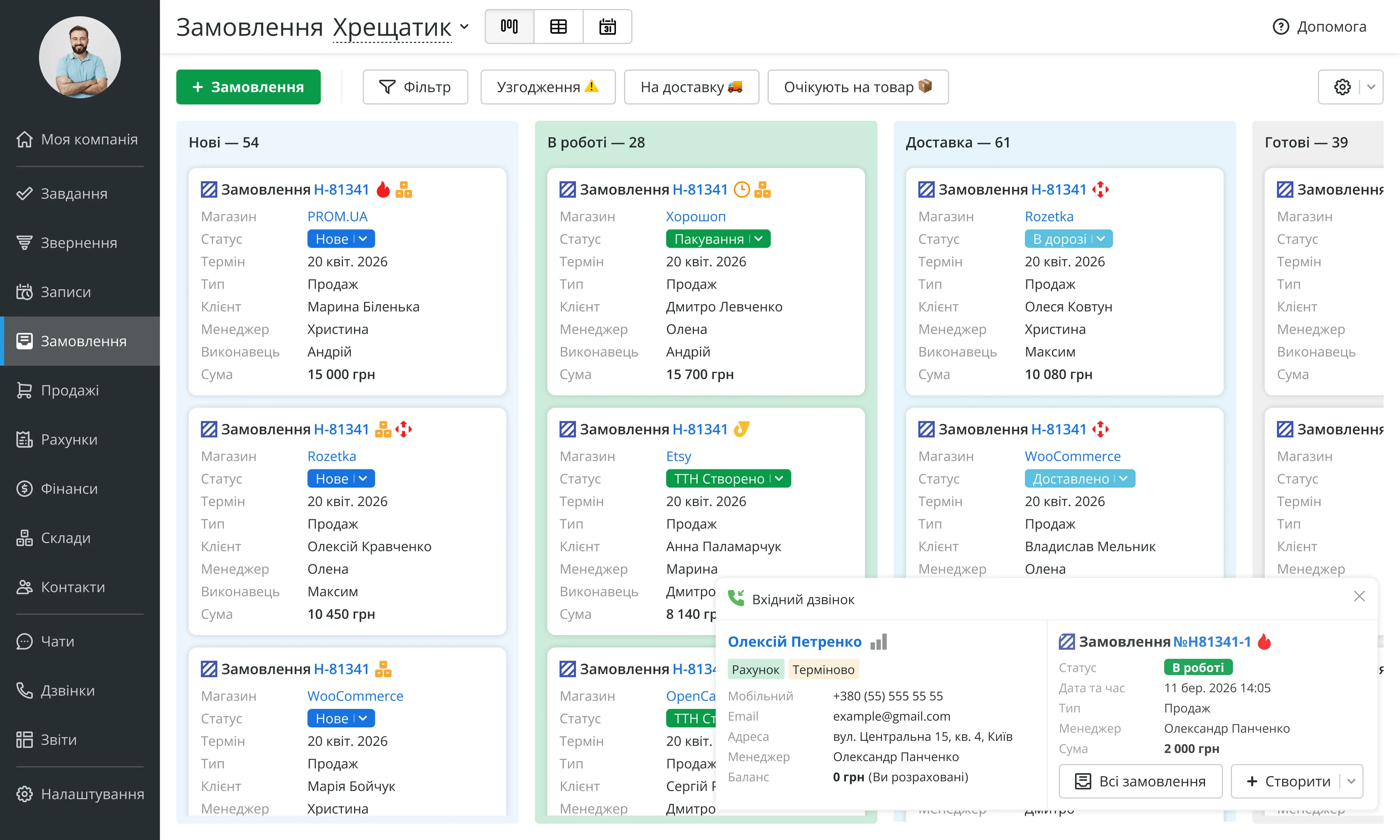
Task: Open the В дорозі status dropdown
Action: [x=1068, y=239]
